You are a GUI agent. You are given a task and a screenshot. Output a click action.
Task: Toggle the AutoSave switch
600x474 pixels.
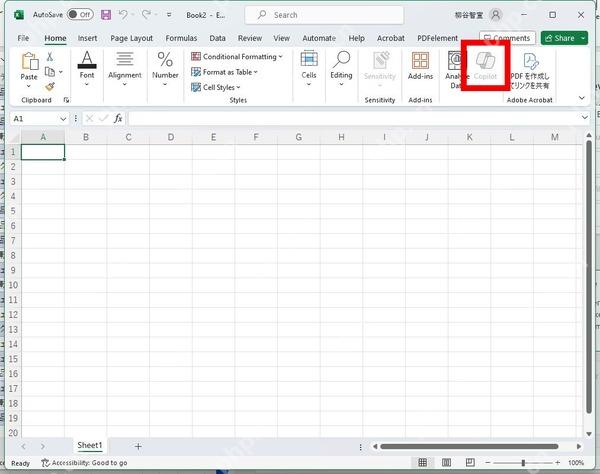point(80,15)
